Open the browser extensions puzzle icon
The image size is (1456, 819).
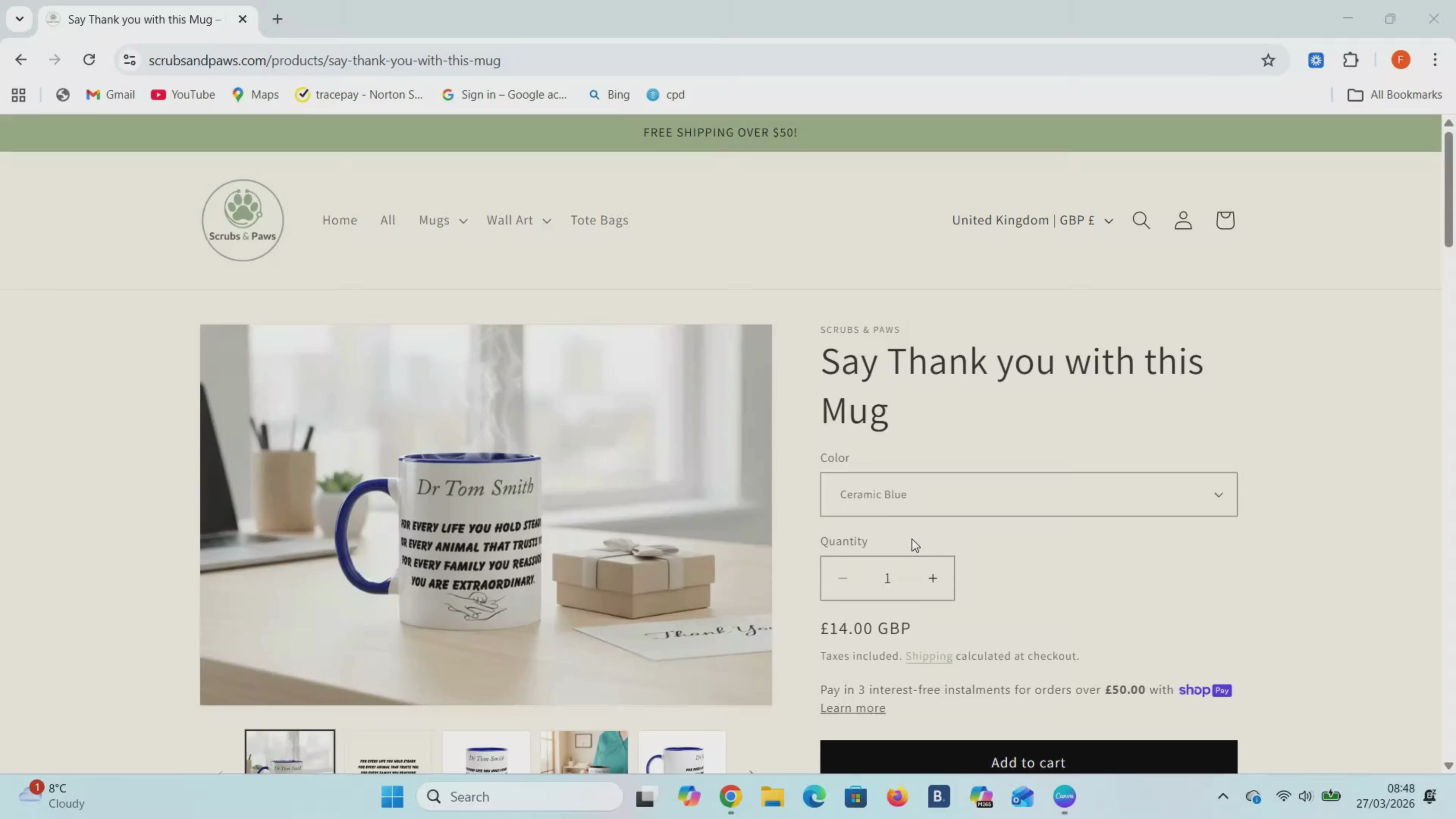[1351, 60]
